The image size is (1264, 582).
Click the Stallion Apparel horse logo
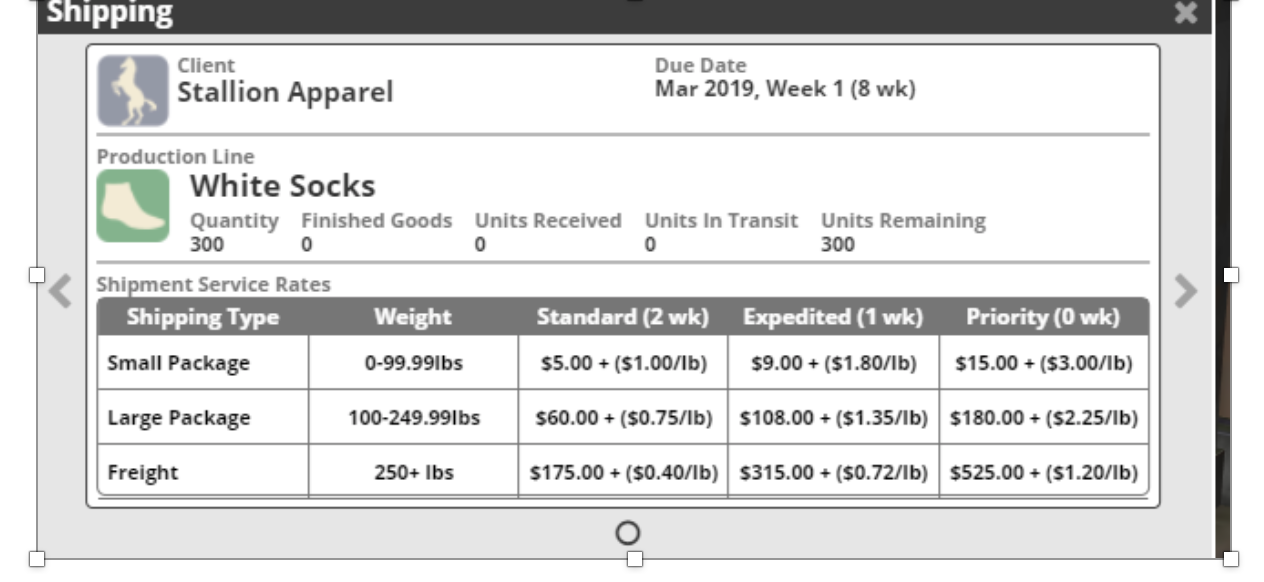tap(133, 90)
